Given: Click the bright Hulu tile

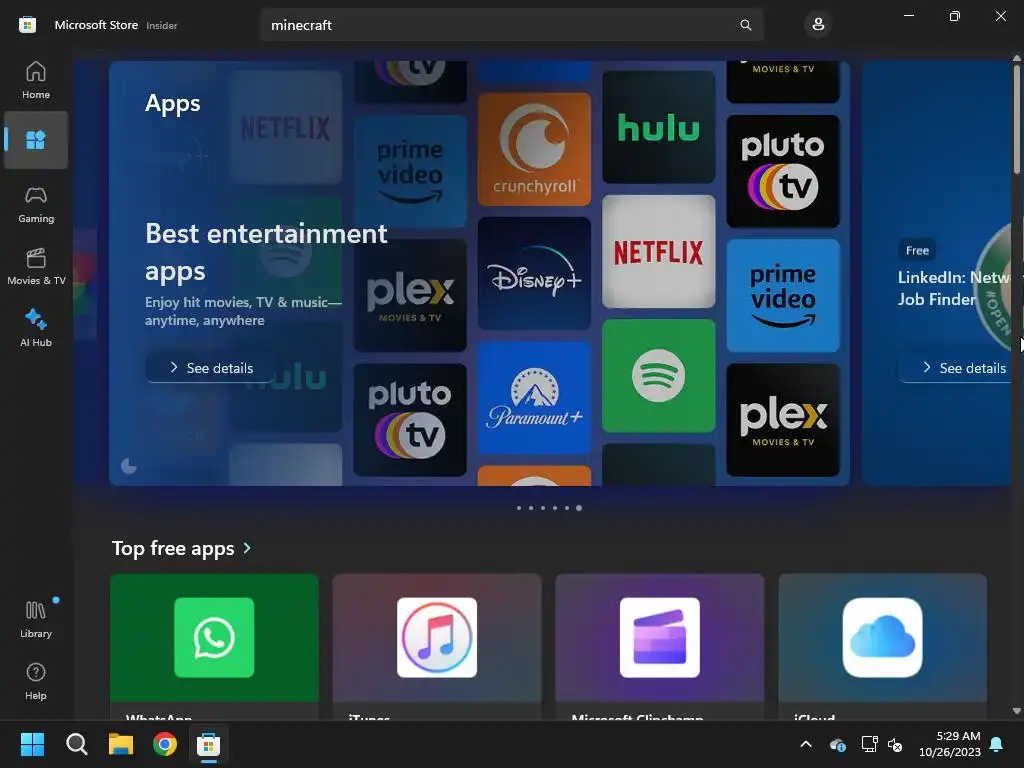Looking at the screenshot, I should click(658, 127).
